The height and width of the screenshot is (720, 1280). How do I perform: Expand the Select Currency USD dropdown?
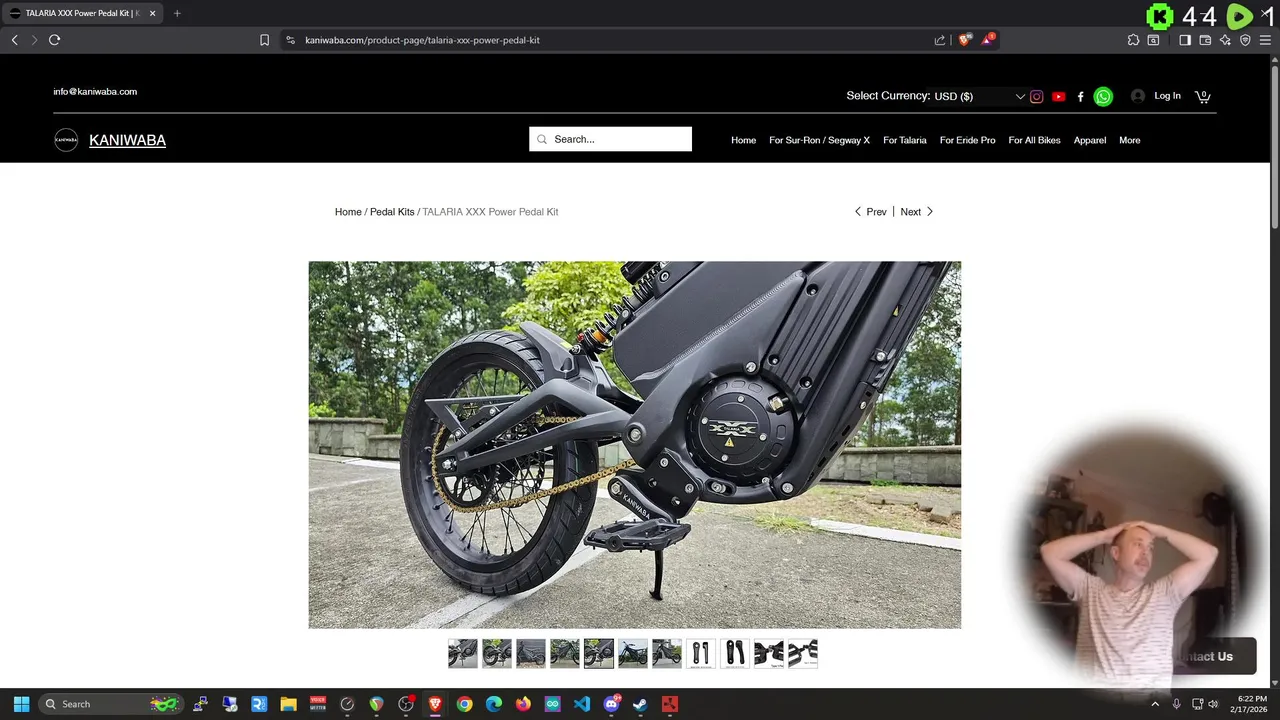(979, 97)
